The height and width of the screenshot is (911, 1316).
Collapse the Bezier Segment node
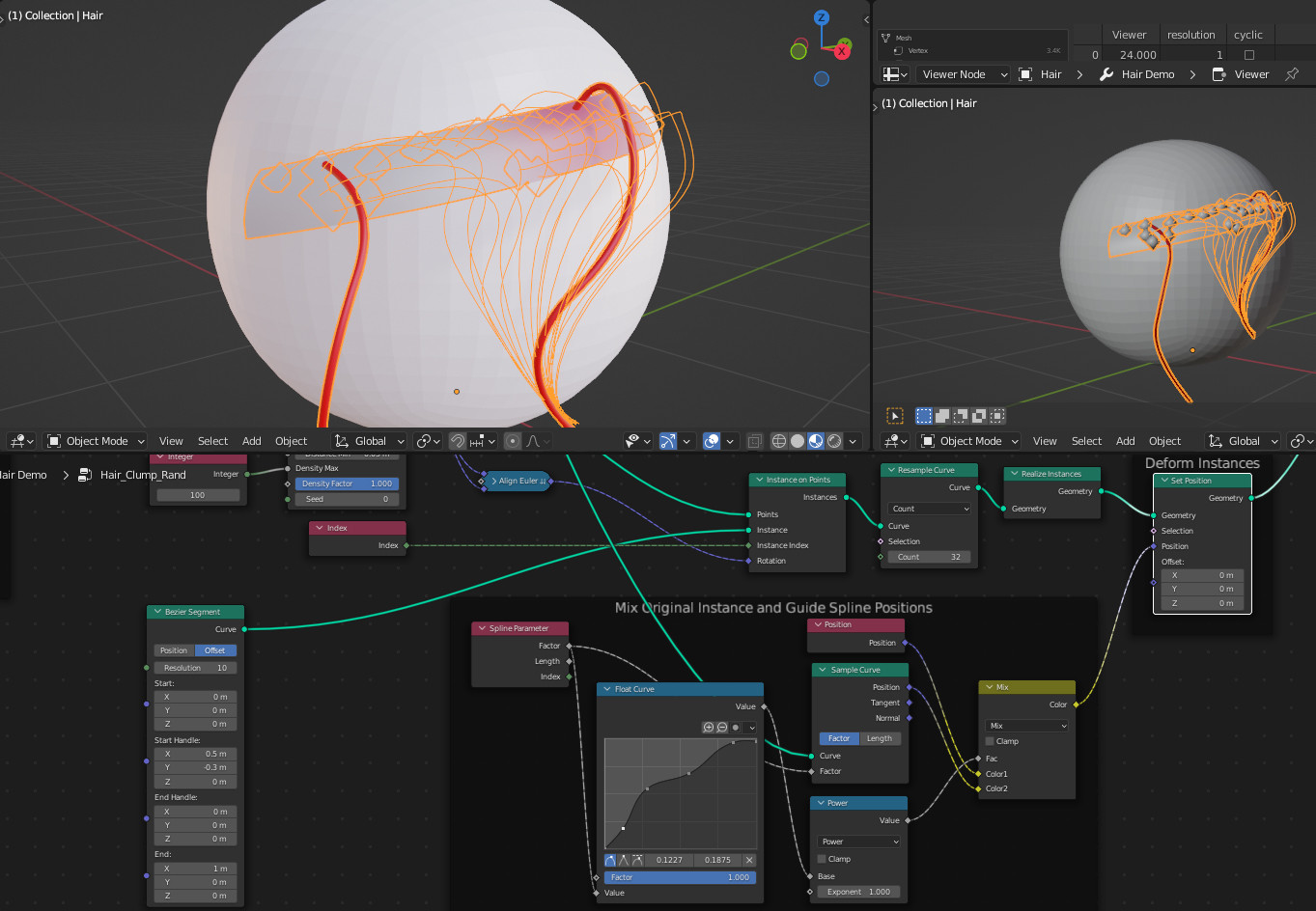pyautogui.click(x=156, y=612)
